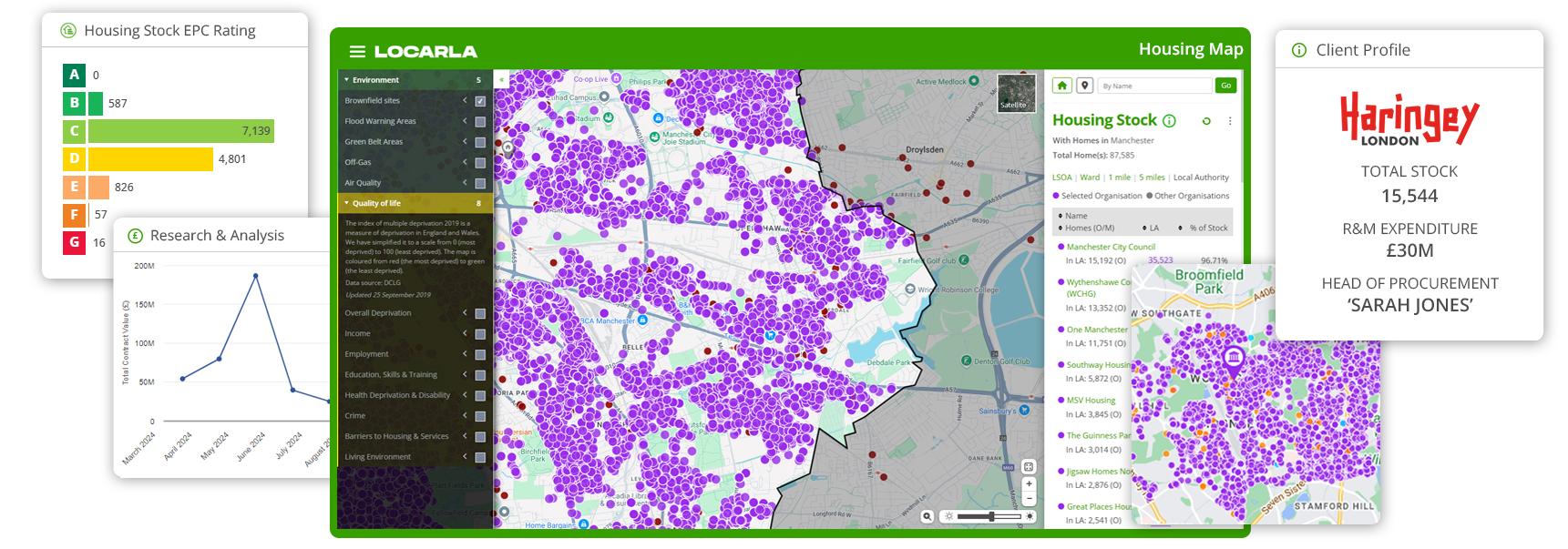1568x549 pixels.
Task: Expand the Brownfield sites options chevron
Action: [x=465, y=100]
